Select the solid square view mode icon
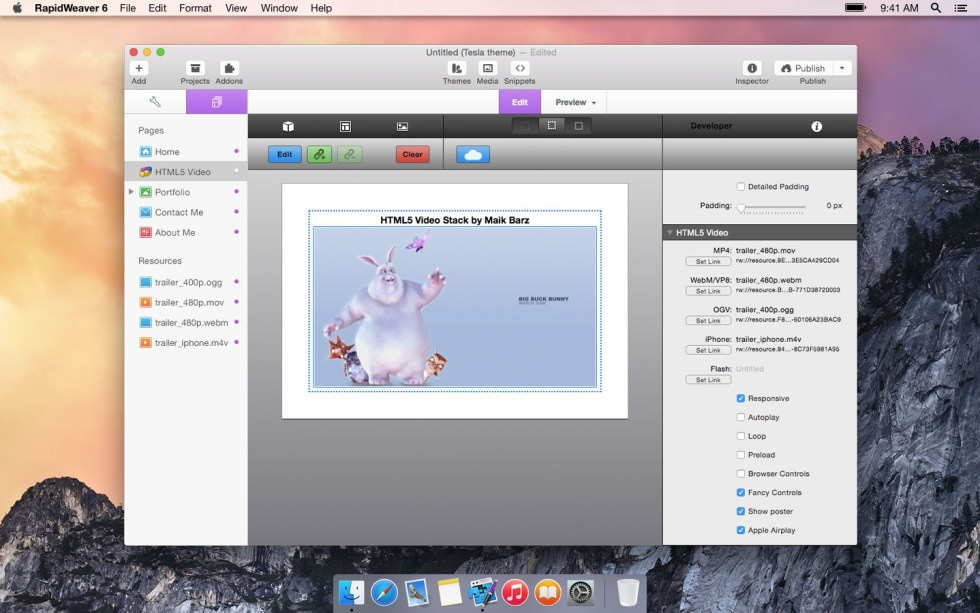 [579, 126]
